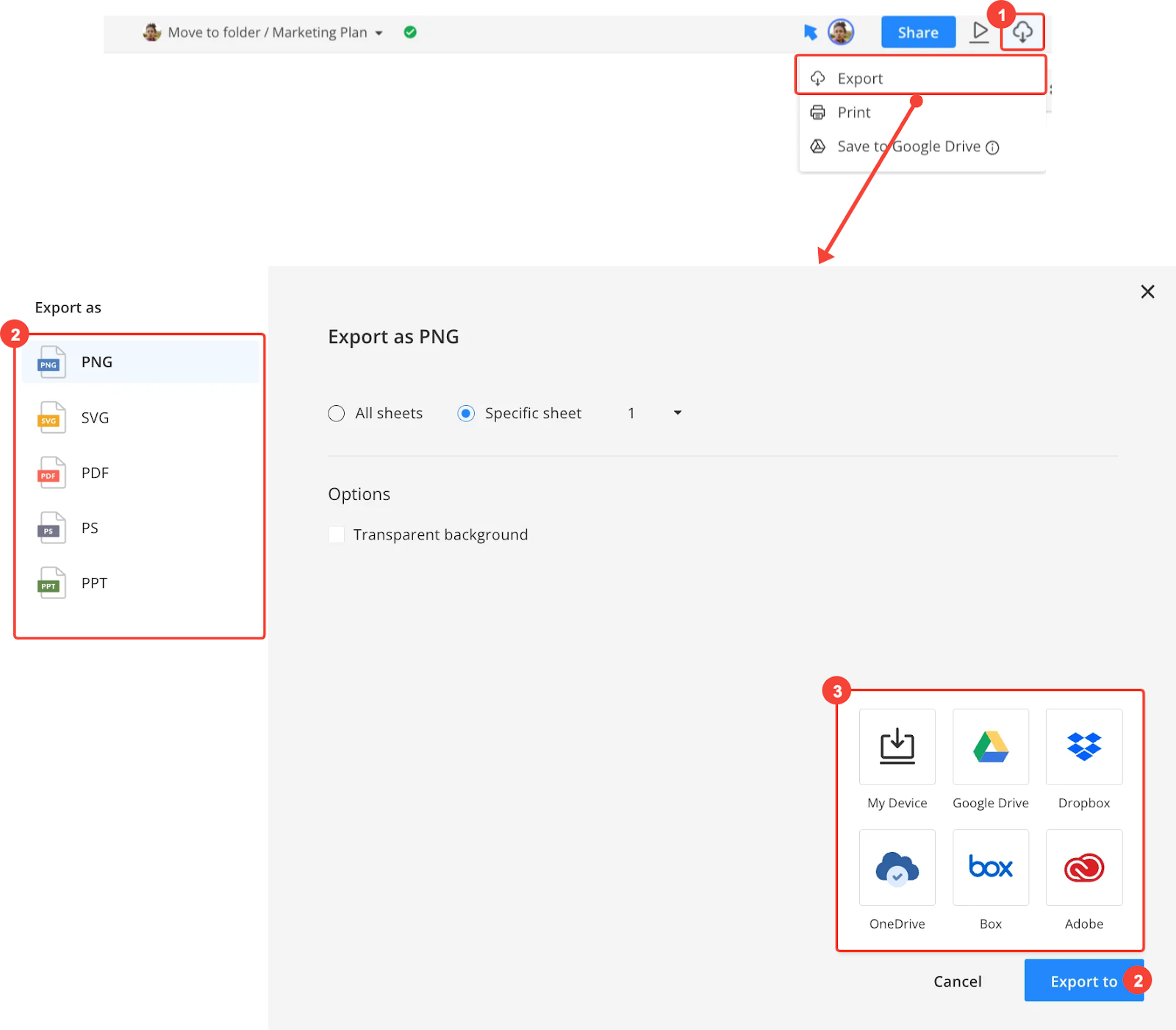Click the Export to button

[x=1083, y=981]
